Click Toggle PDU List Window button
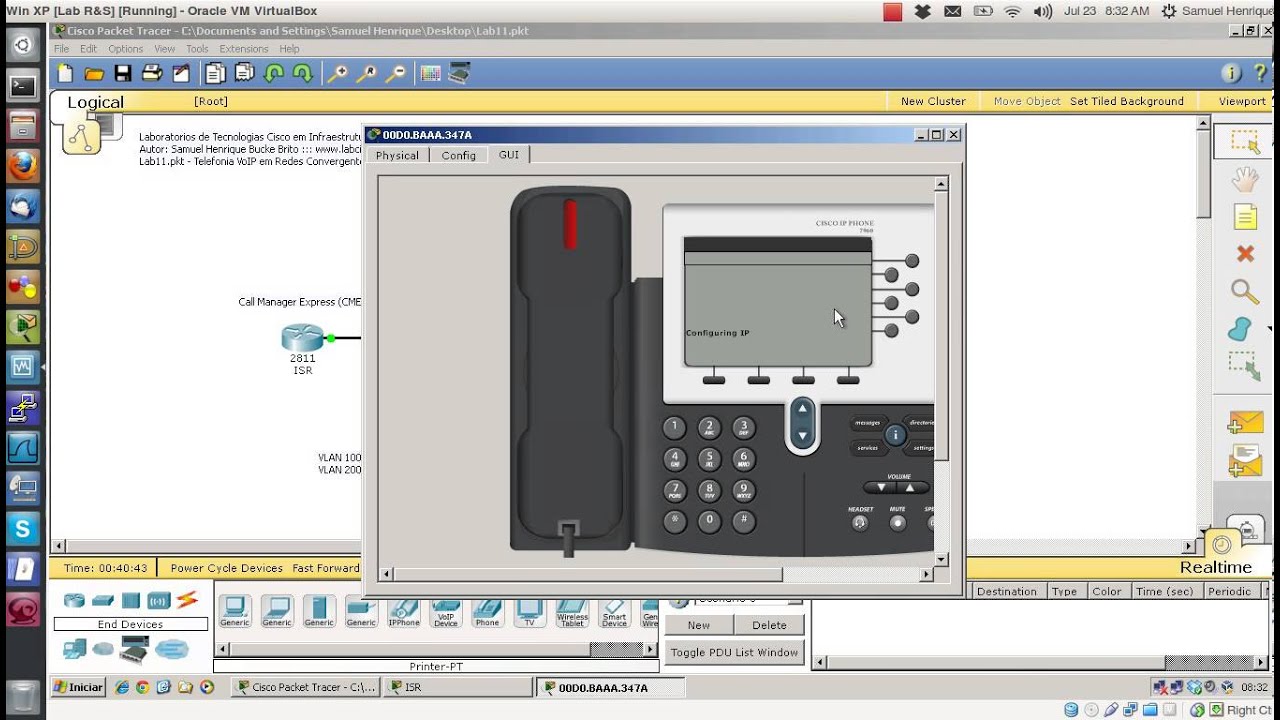Viewport: 1280px width, 720px height. pyautogui.click(x=734, y=653)
